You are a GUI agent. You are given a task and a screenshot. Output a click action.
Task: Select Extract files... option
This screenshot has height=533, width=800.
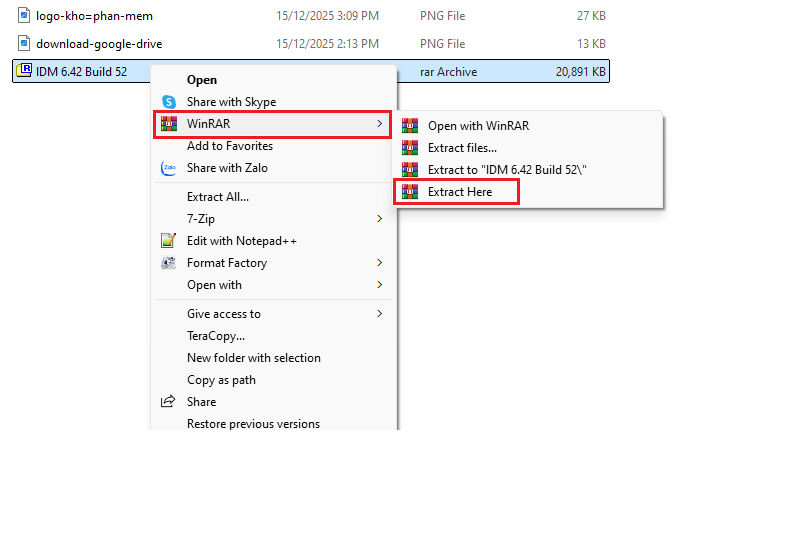click(462, 148)
